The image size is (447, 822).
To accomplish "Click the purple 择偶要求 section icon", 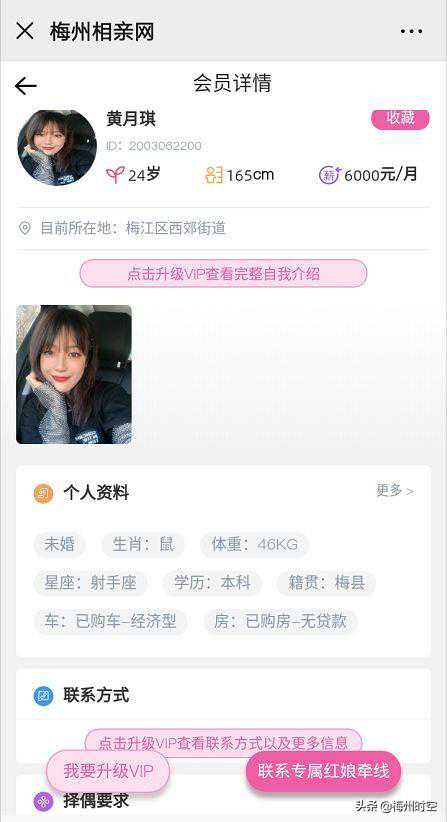I will (43, 801).
